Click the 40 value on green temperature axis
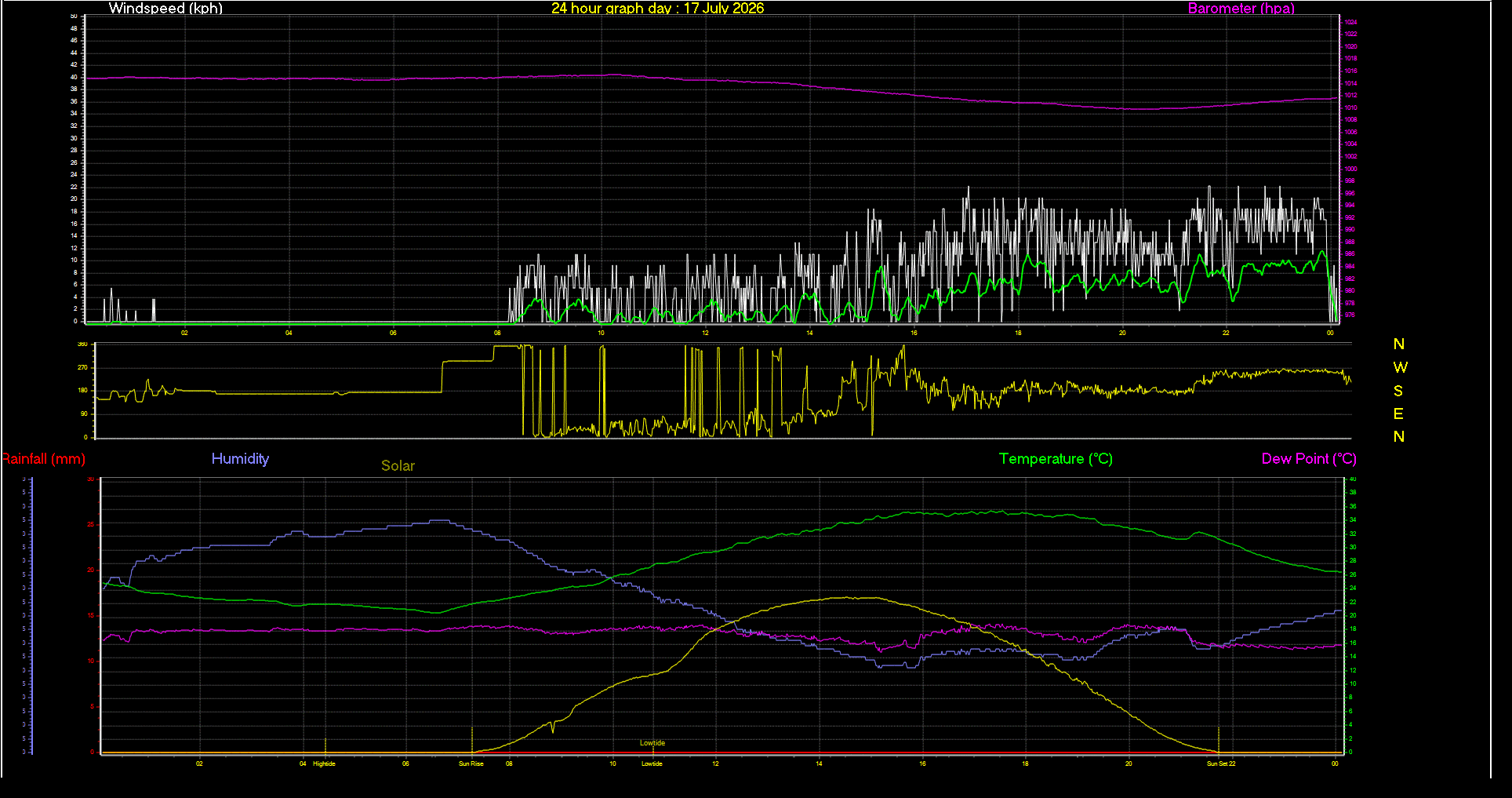The height and width of the screenshot is (798, 1512). click(x=1352, y=479)
